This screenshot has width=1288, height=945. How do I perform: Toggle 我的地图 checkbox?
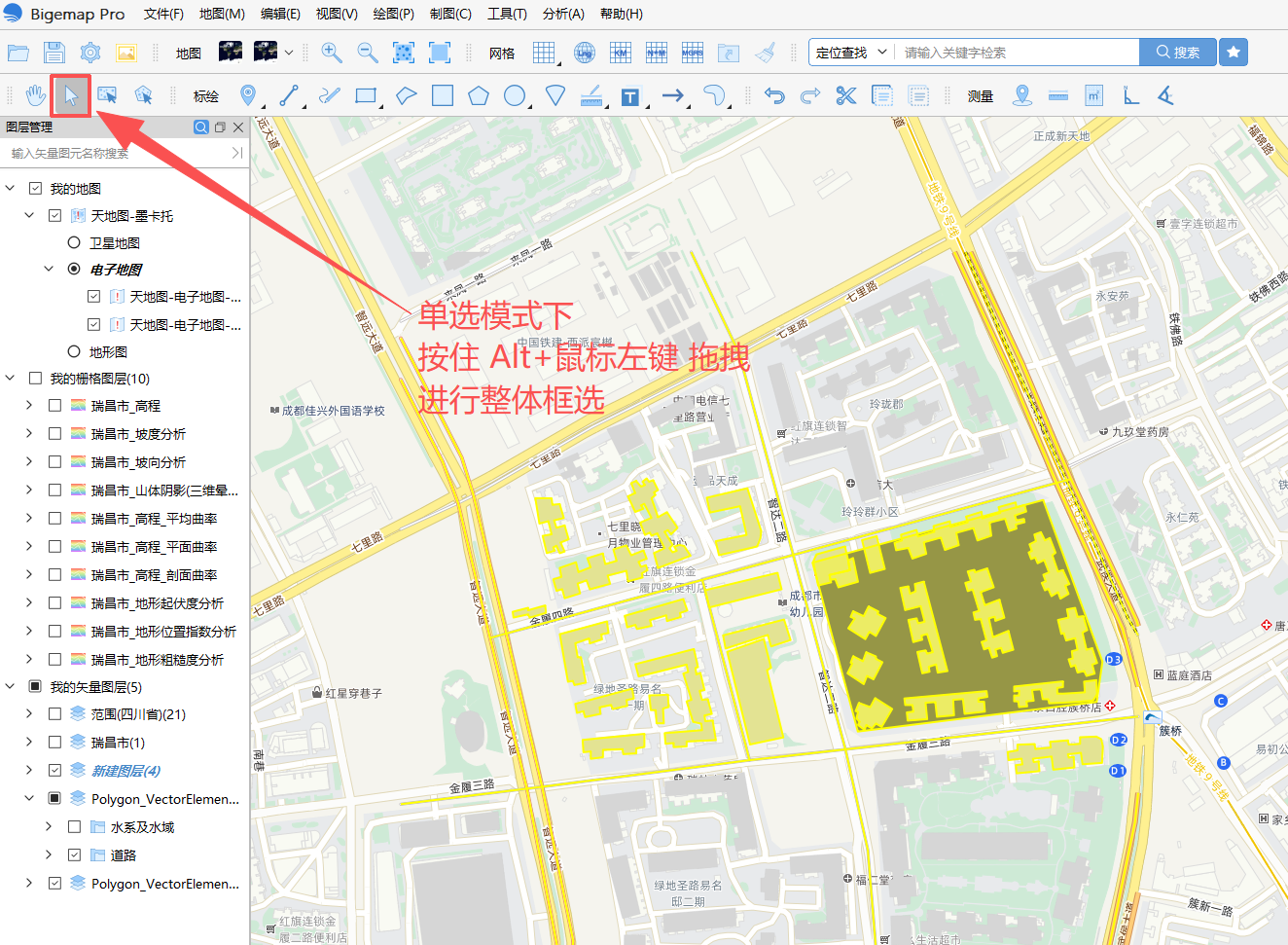click(36, 188)
